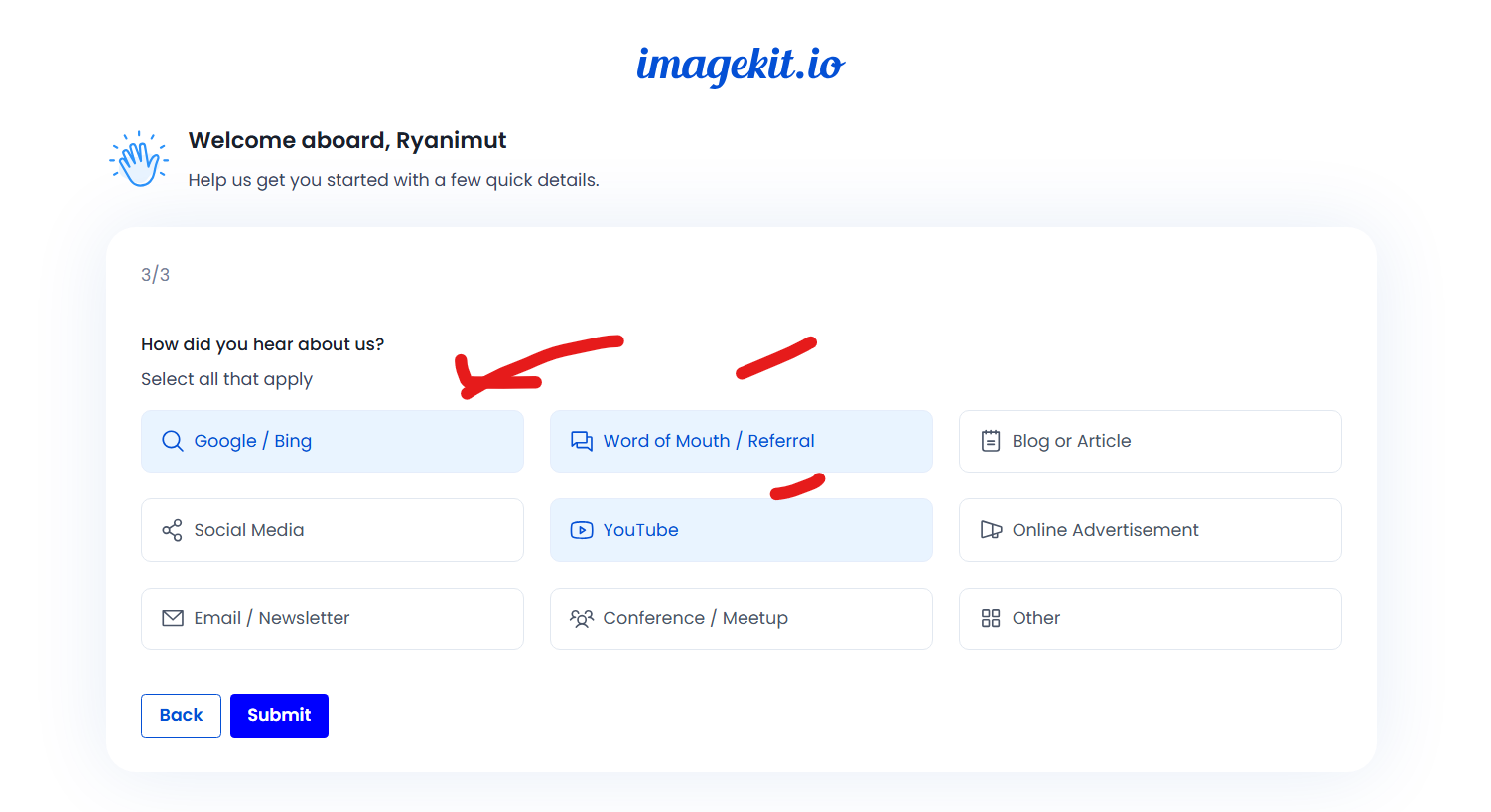
Task: Deselect the Google / Bing option
Action: (333, 440)
